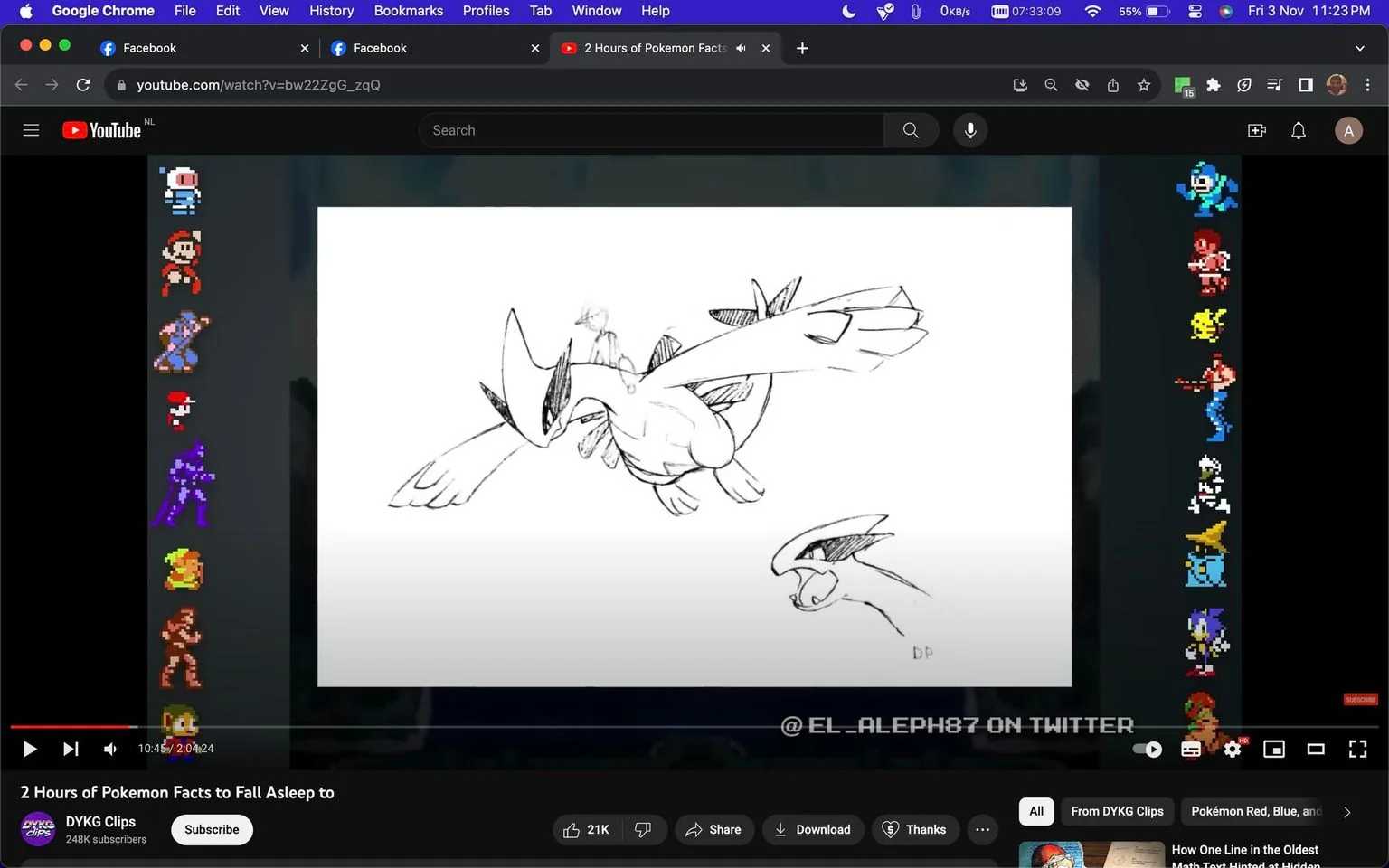Go back in browser history
The height and width of the screenshot is (868, 1389).
22,85
